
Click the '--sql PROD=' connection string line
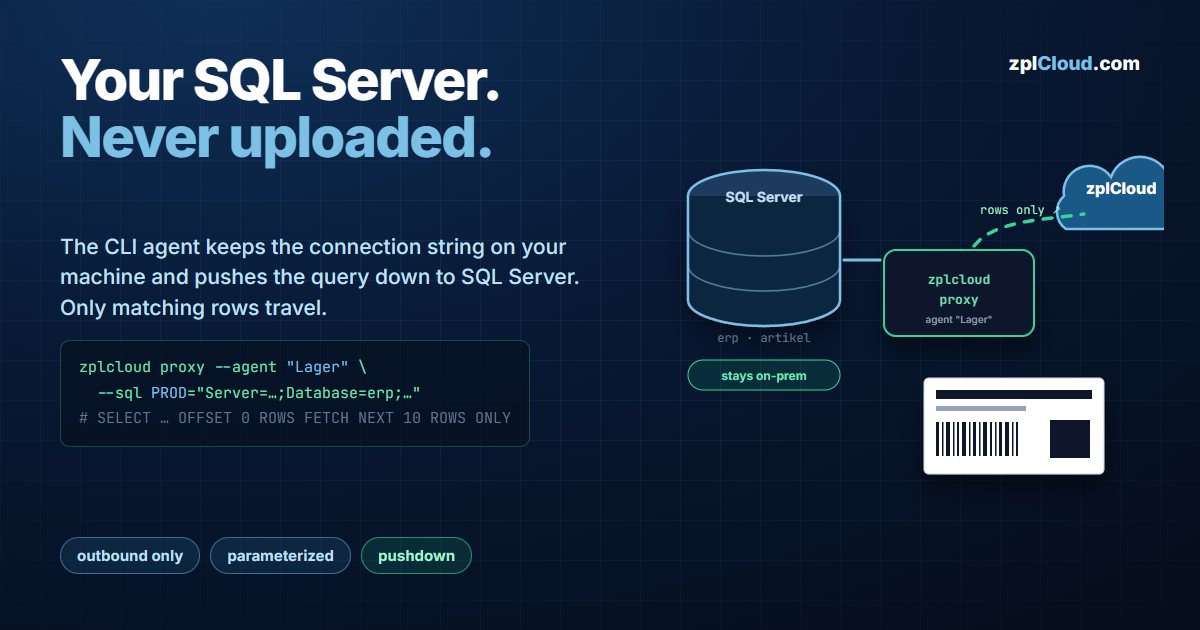tap(258, 392)
